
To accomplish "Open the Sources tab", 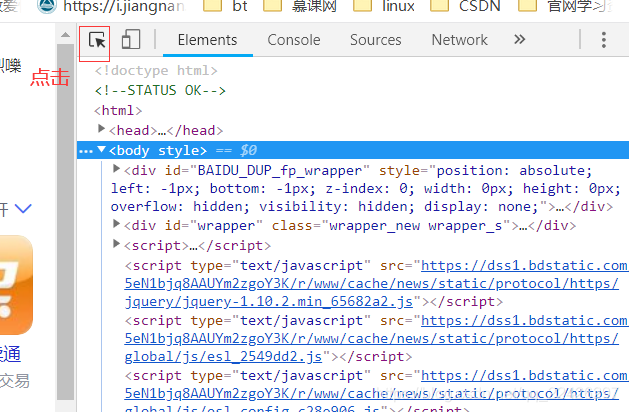I will click(x=375, y=40).
